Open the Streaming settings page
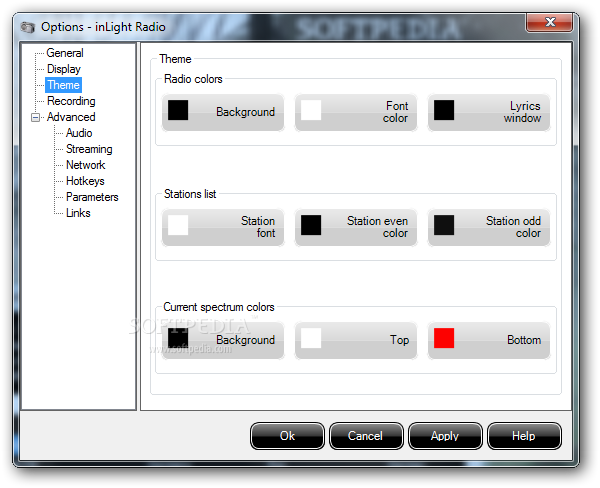 point(89,149)
